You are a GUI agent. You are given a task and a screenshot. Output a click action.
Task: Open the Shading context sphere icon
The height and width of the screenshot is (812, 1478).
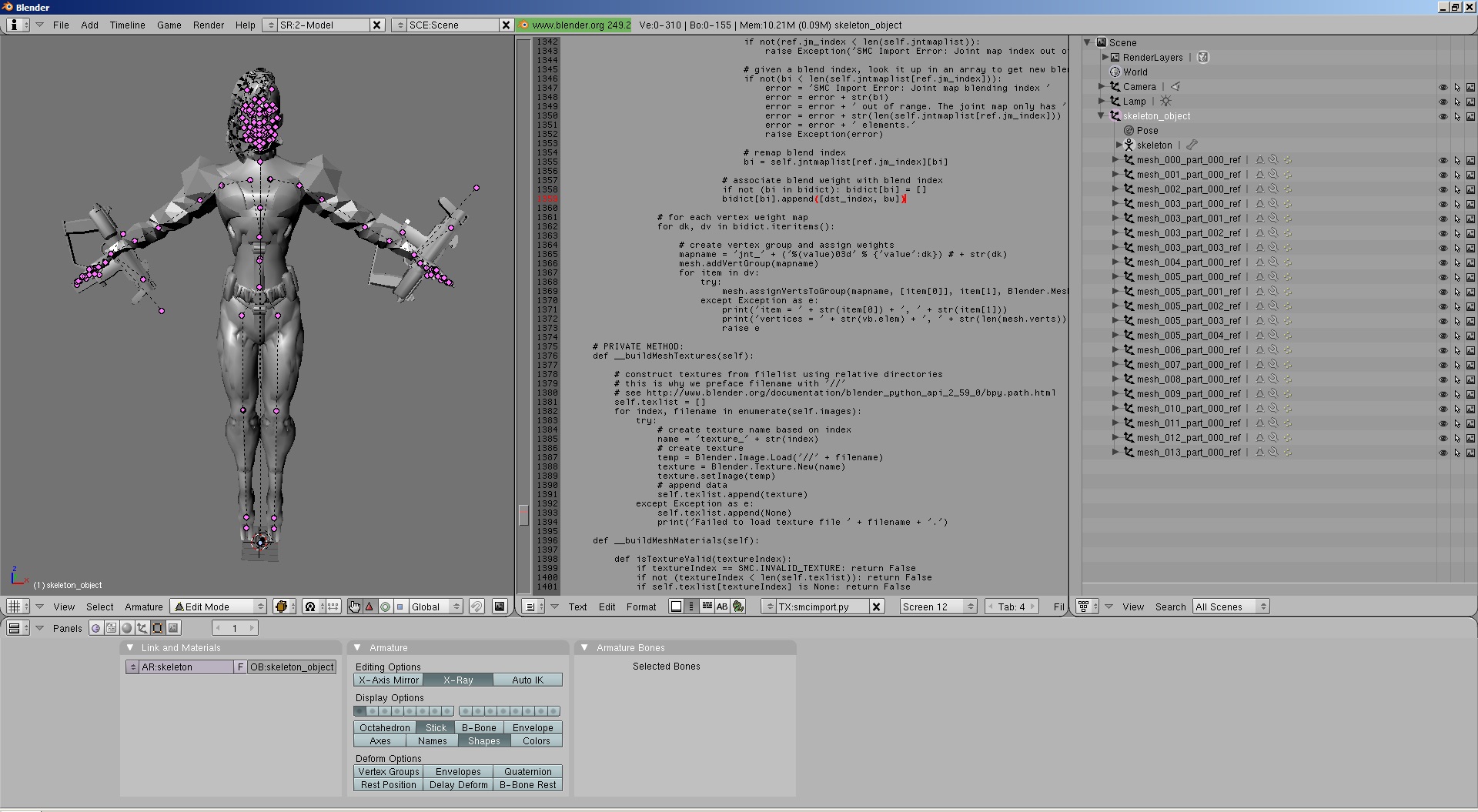126,628
